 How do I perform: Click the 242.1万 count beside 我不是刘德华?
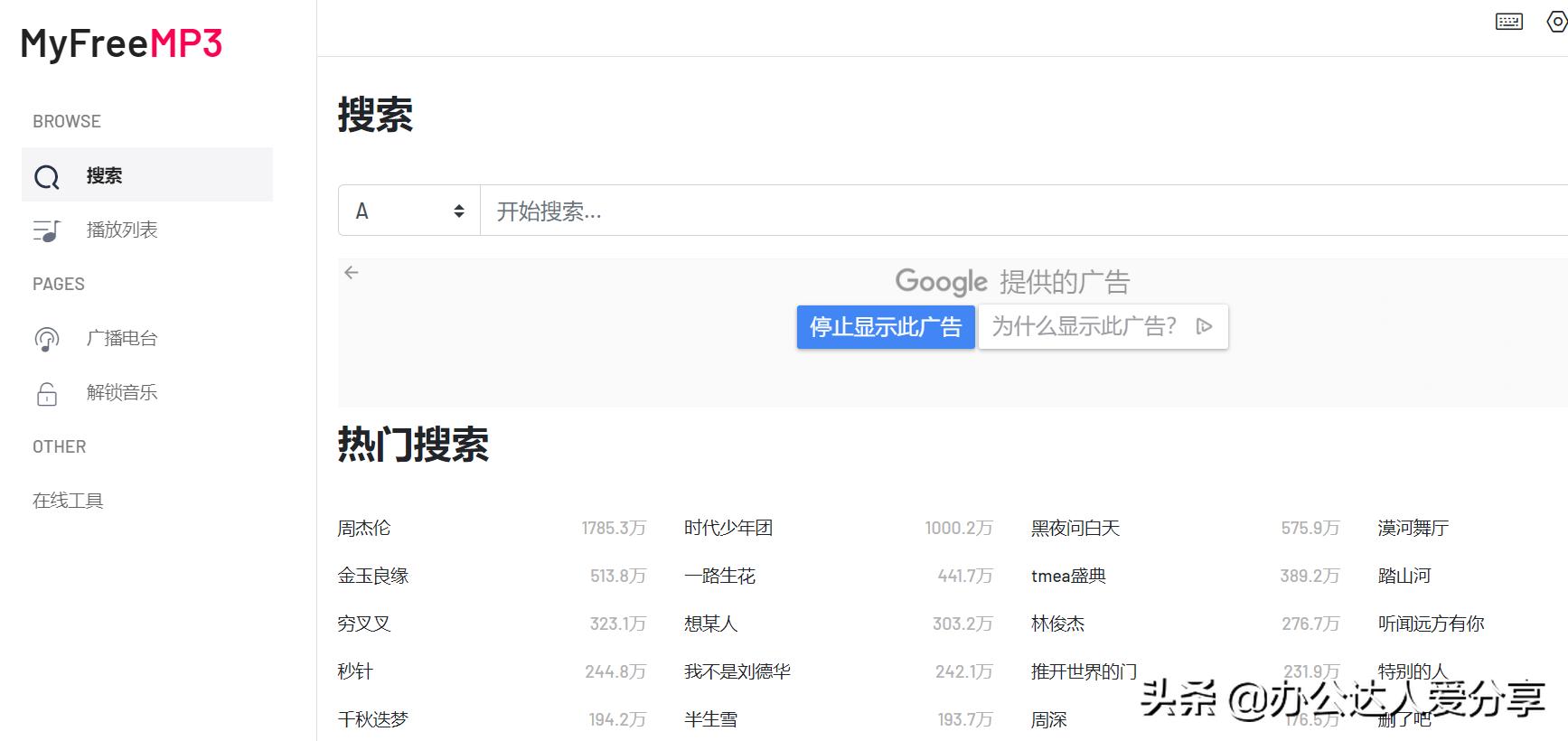pyautogui.click(x=964, y=671)
